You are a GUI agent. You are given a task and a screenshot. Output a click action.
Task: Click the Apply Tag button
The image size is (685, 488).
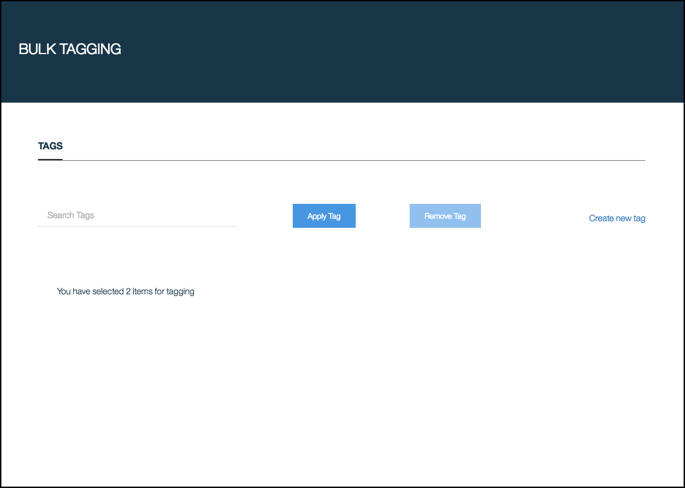click(x=324, y=216)
